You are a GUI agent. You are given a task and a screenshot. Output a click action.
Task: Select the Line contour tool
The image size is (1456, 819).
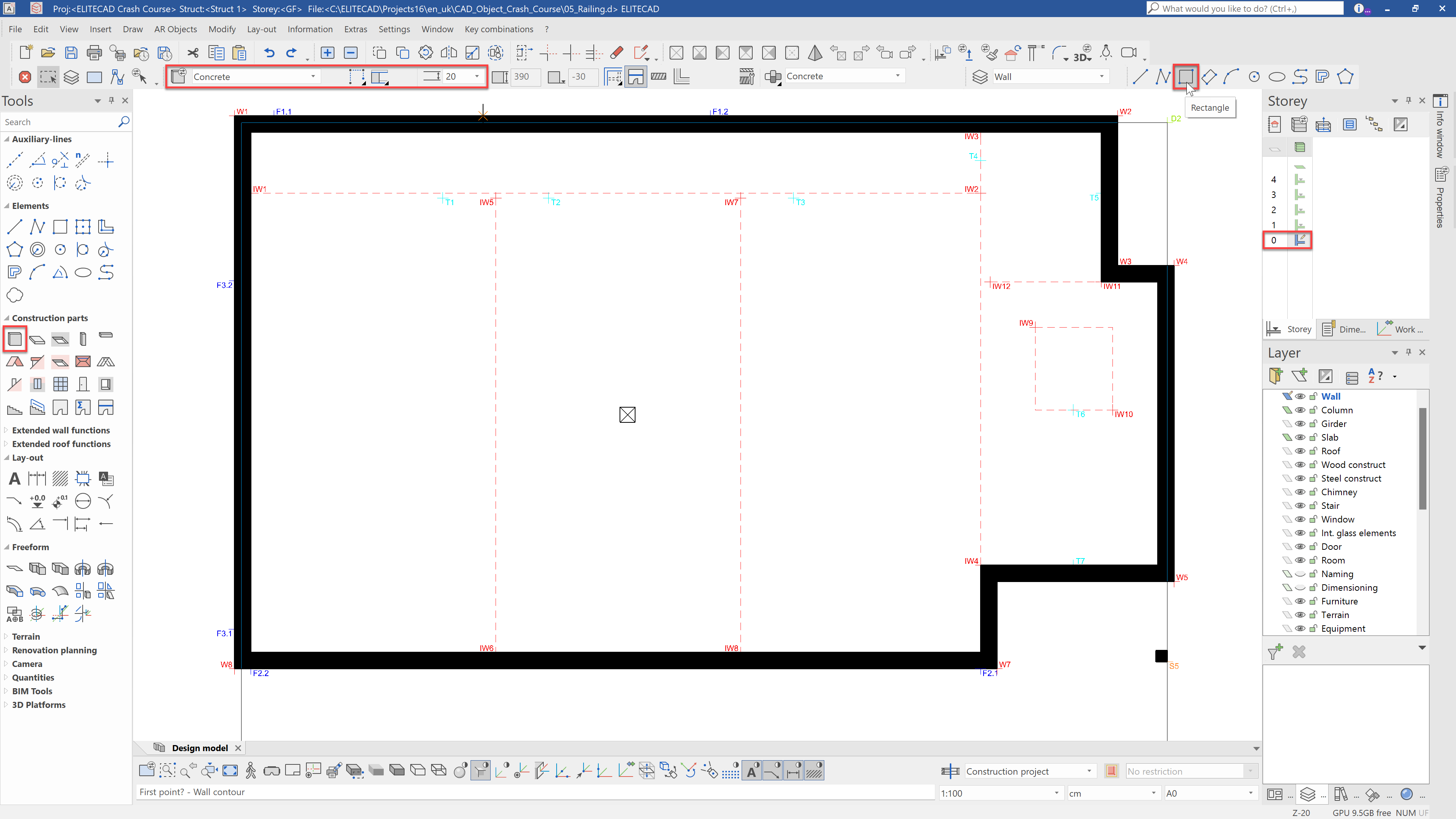tap(1140, 76)
